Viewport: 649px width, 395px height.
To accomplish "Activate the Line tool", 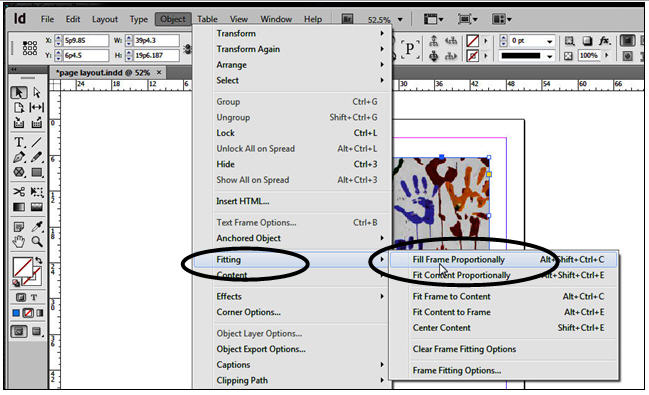I will pyautogui.click(x=37, y=142).
